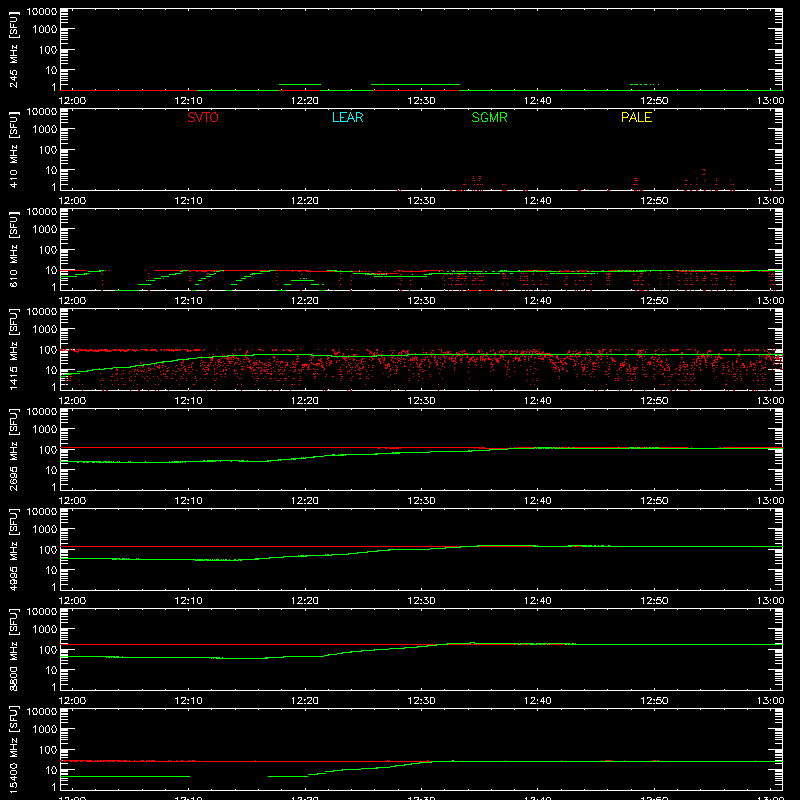Click 12:40 tick label under 410 MHz panel
The height and width of the screenshot is (800, 800).
537,201
